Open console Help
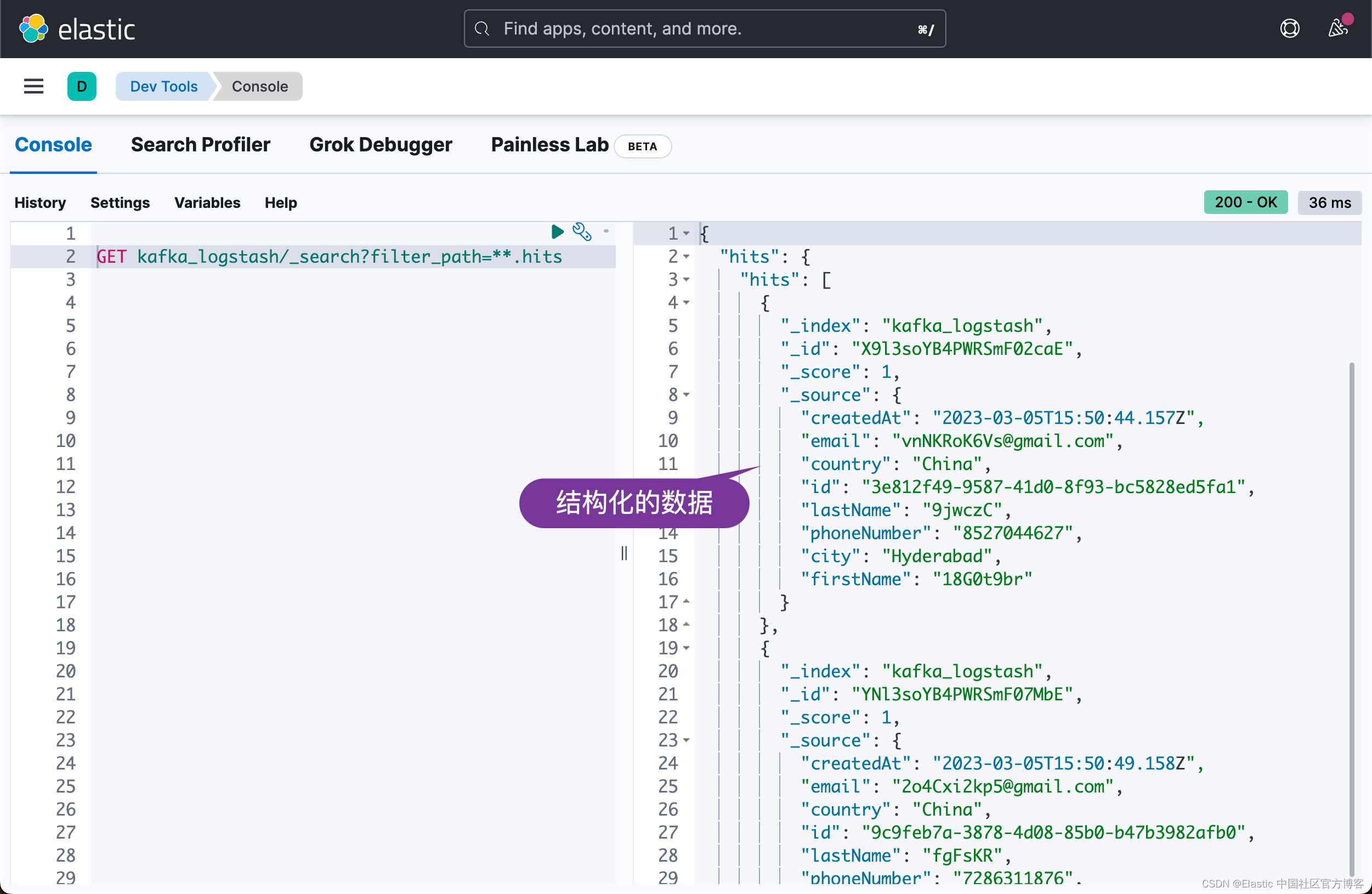1372x894 pixels. (281, 203)
